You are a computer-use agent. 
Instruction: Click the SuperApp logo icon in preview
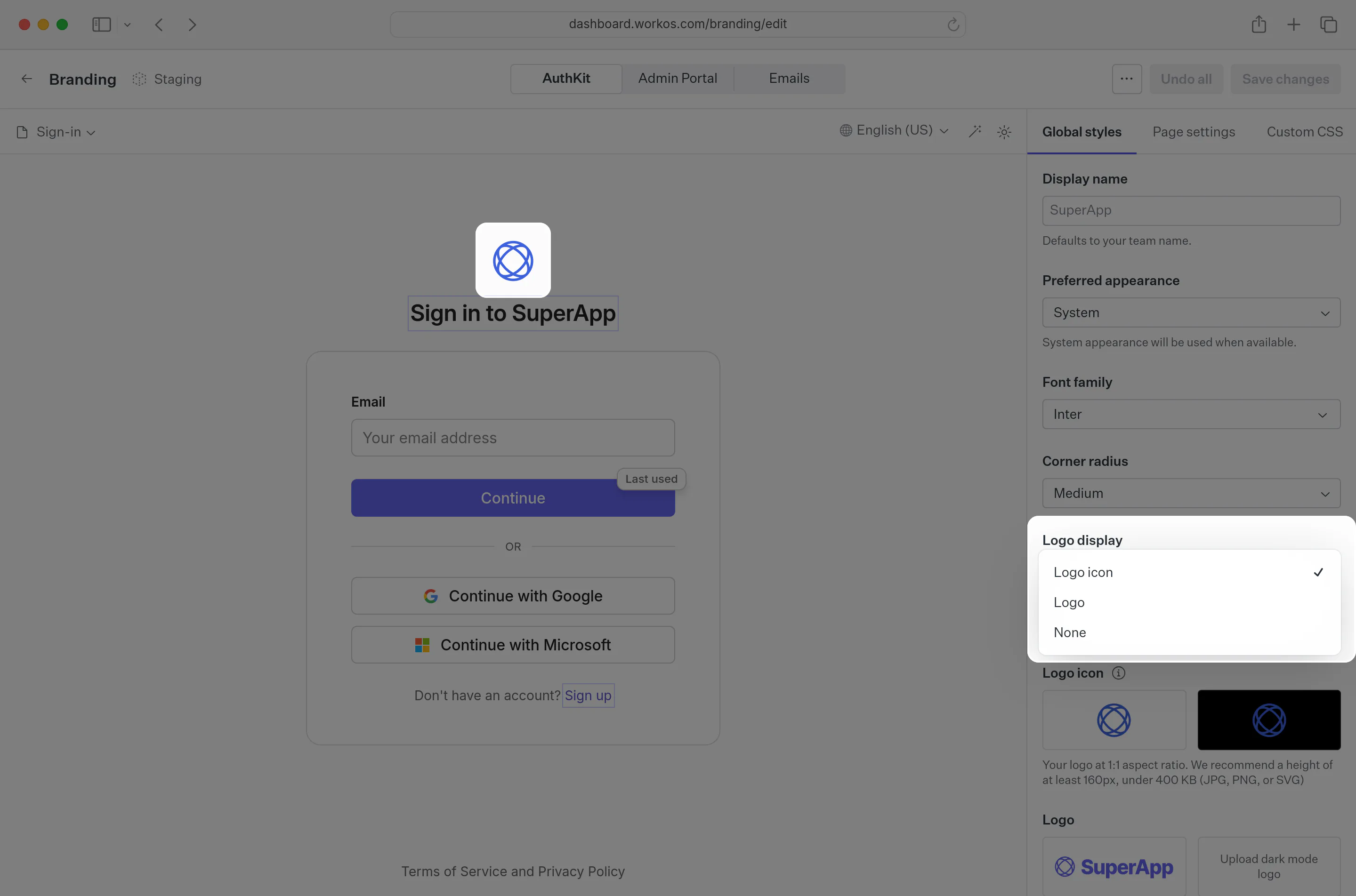click(x=513, y=261)
